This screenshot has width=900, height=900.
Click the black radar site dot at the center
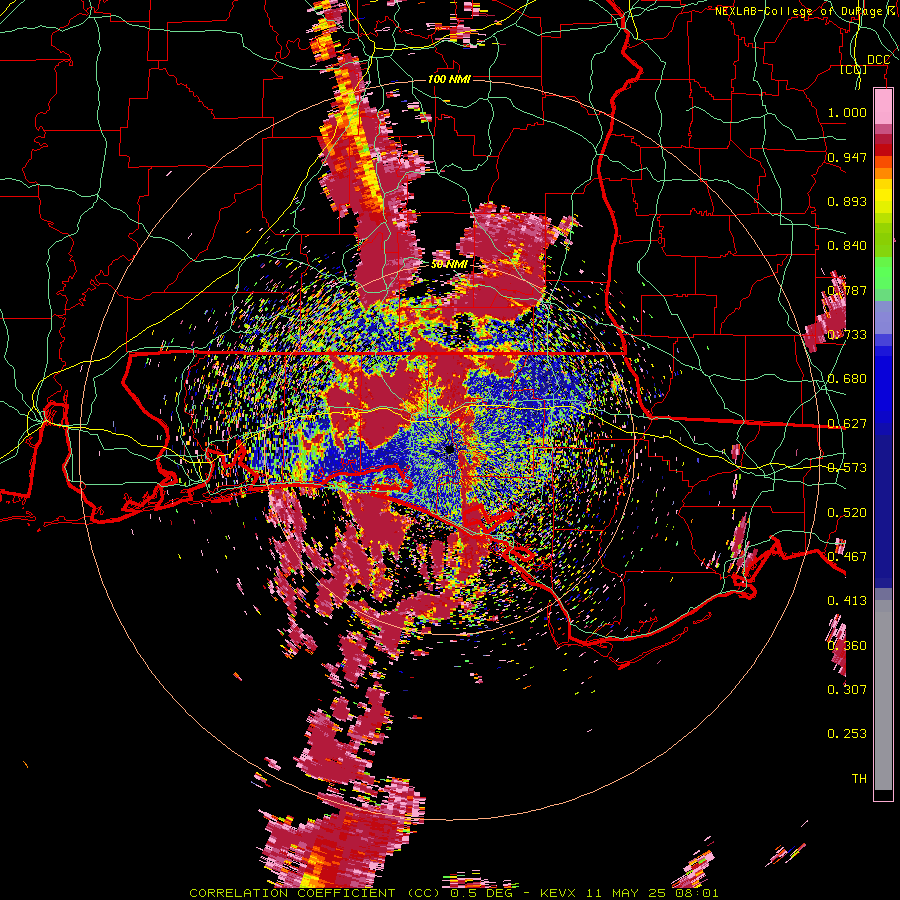(x=449, y=449)
